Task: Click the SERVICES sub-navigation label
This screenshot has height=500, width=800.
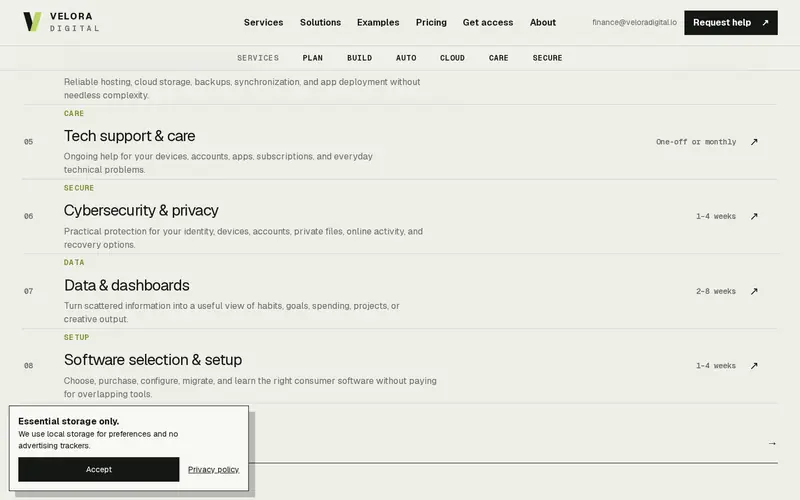Action: tap(258, 58)
